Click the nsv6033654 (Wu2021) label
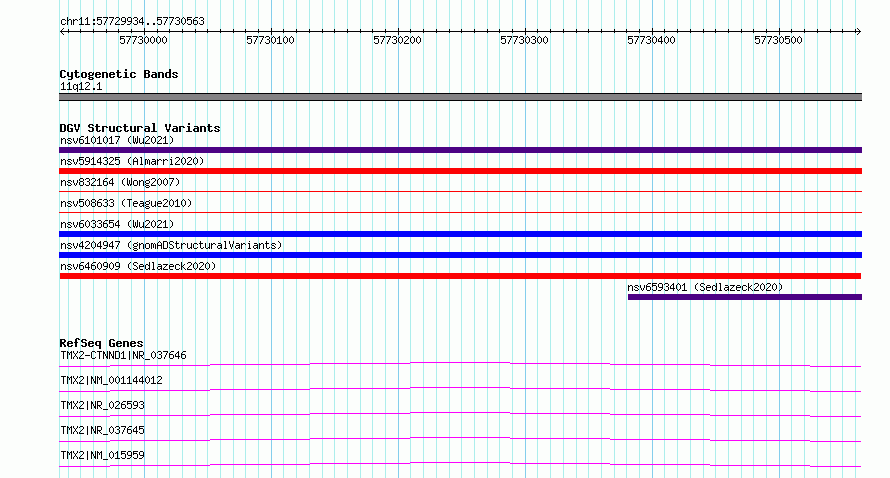890x478 pixels. (117, 224)
